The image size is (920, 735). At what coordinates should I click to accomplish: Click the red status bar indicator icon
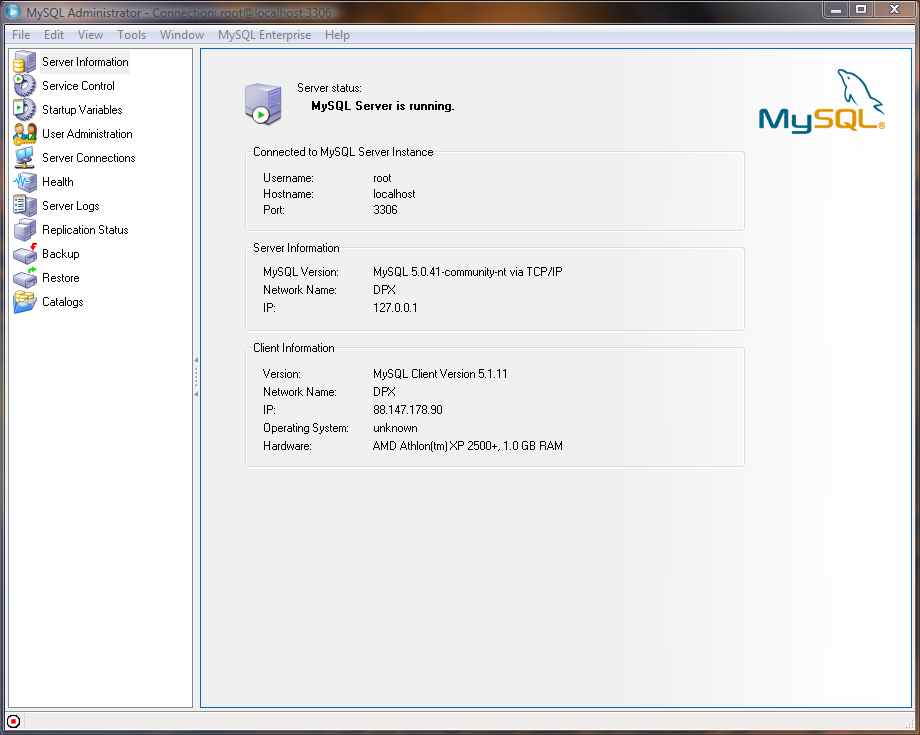click(13, 721)
